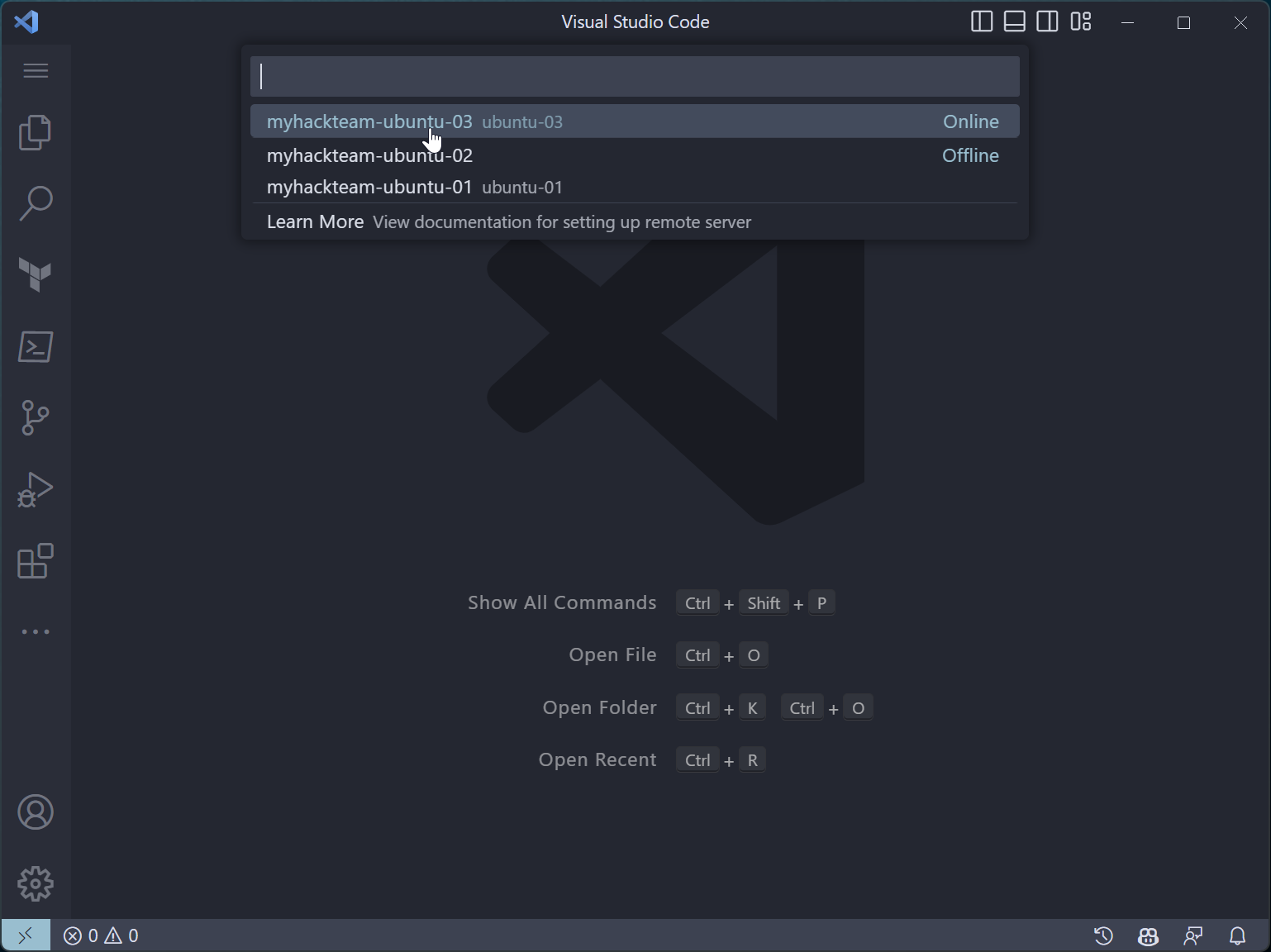Screen dimensions: 1271x952
Task: Toggle the bottom panel layout button
Action: tap(1014, 21)
